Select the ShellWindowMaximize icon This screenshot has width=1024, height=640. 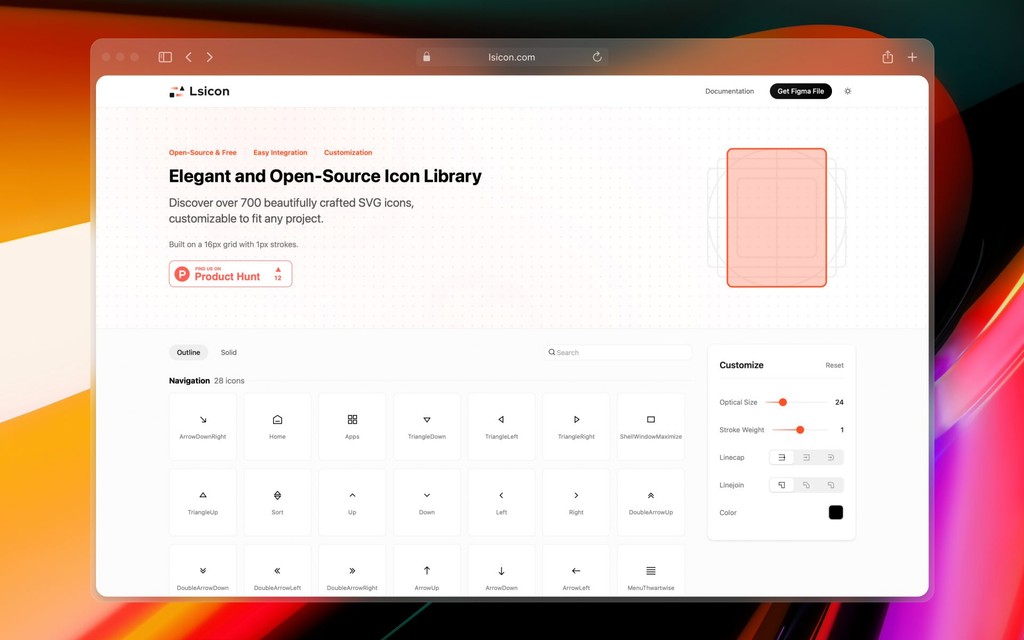click(651, 425)
